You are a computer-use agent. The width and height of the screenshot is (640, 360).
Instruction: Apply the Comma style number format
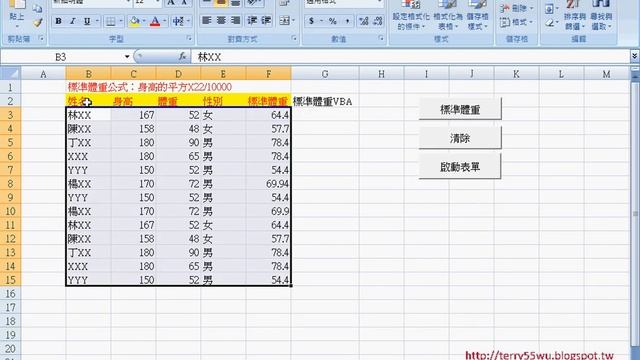[347, 21]
